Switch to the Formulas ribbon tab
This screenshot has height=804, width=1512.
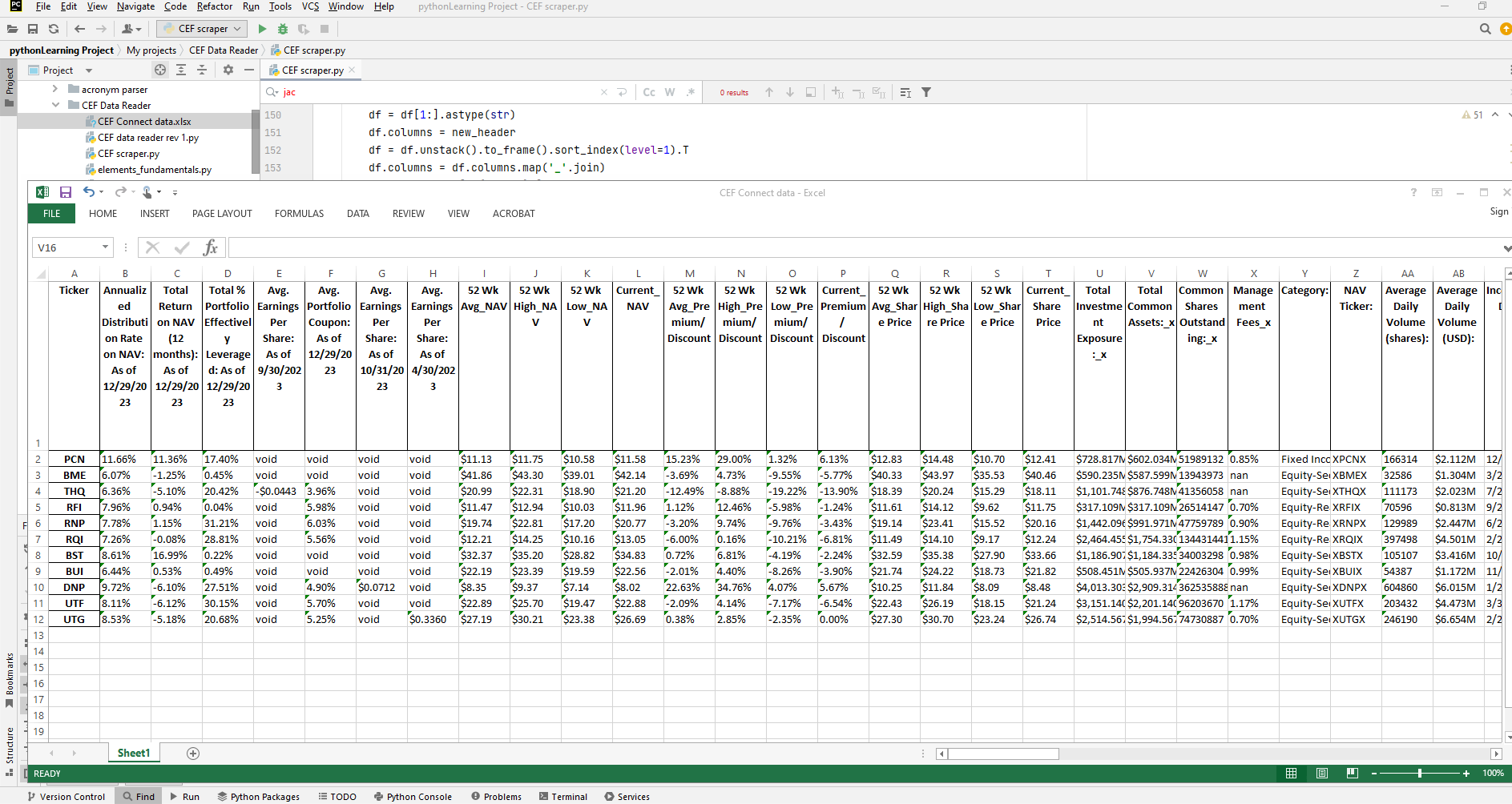[x=299, y=213]
